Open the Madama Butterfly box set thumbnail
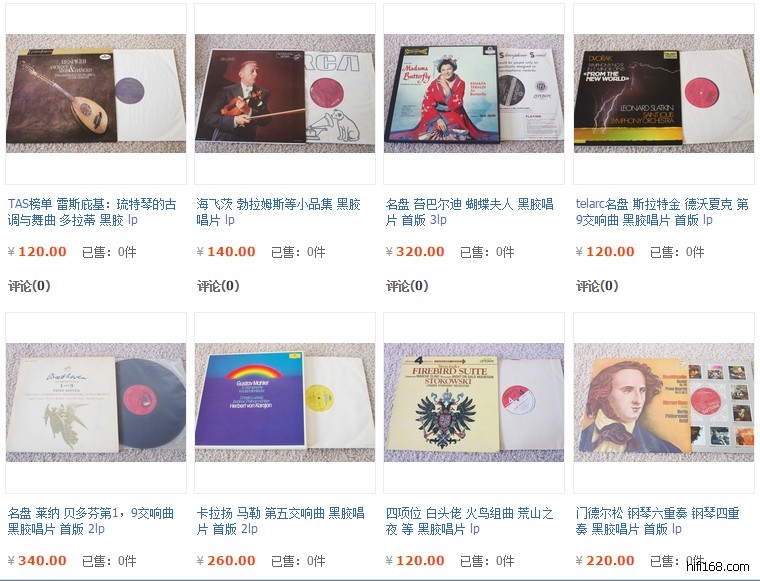Image resolution: width=760 pixels, height=581 pixels. pos(474,93)
